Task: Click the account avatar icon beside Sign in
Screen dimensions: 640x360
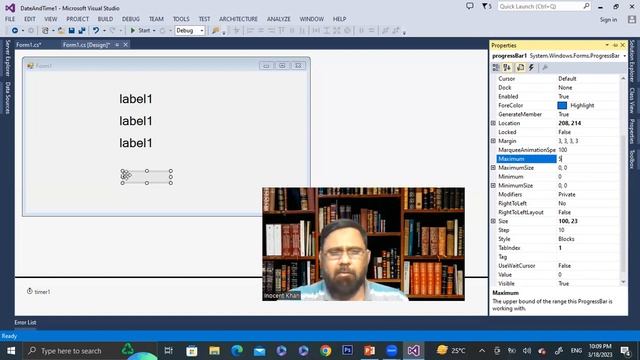Action: (x=632, y=19)
